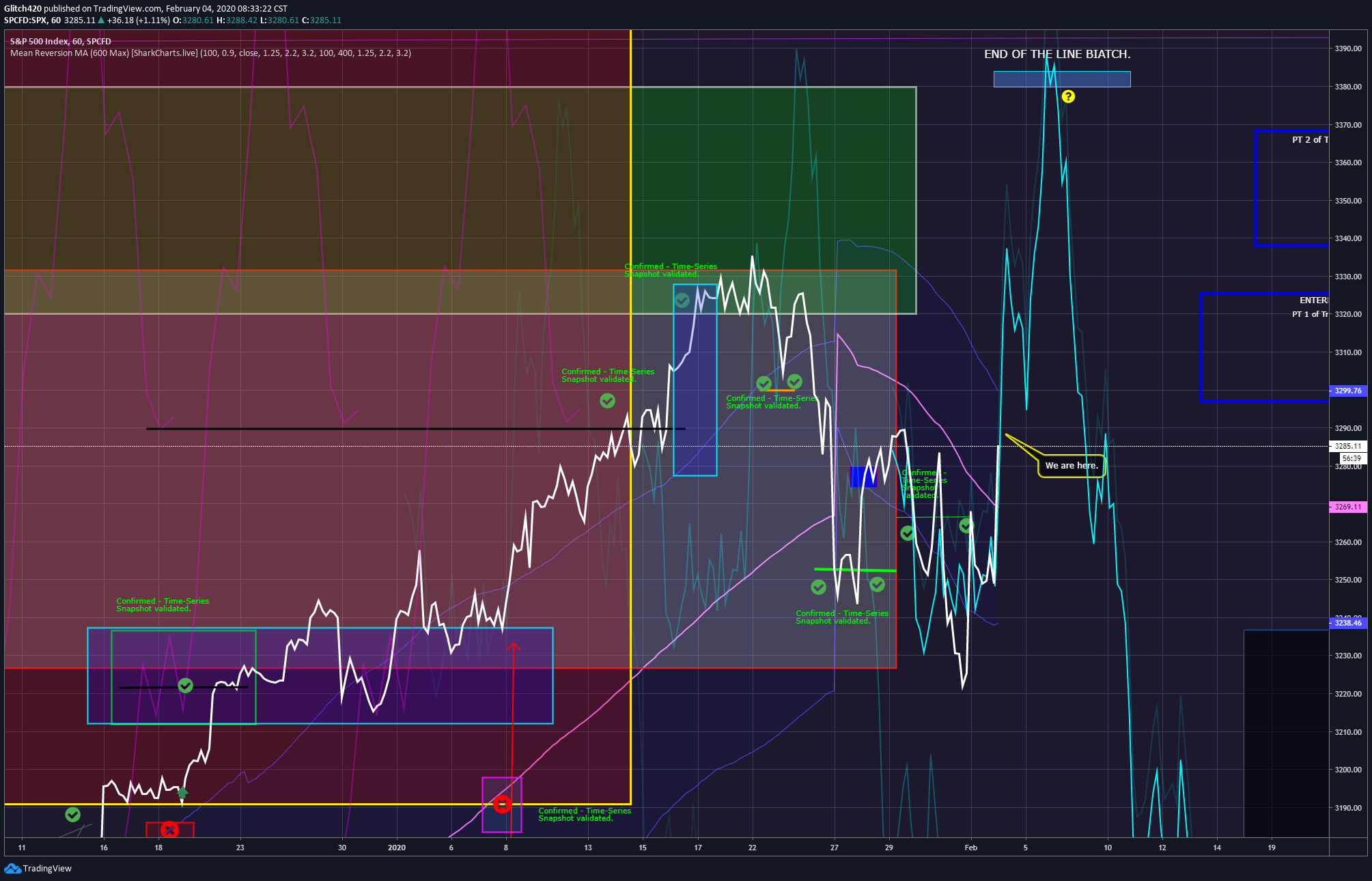This screenshot has height=881, width=1372.
Task: Click the 3200.00 price axis label
Action: [1348, 770]
